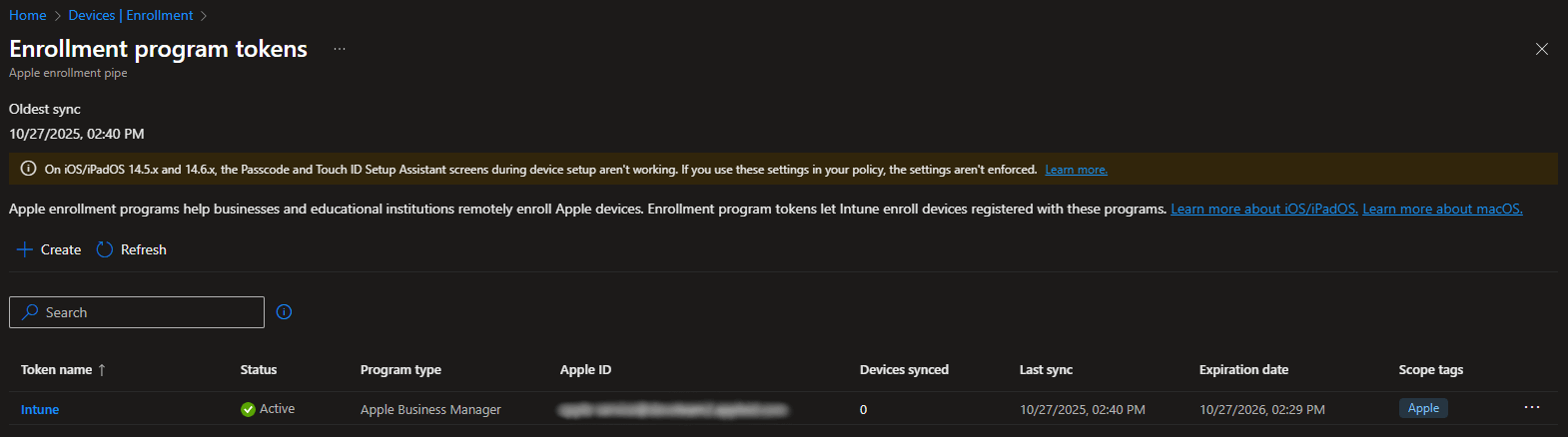This screenshot has width=1568, height=437.
Task: Click the Create plus icon
Action: [x=25, y=249]
